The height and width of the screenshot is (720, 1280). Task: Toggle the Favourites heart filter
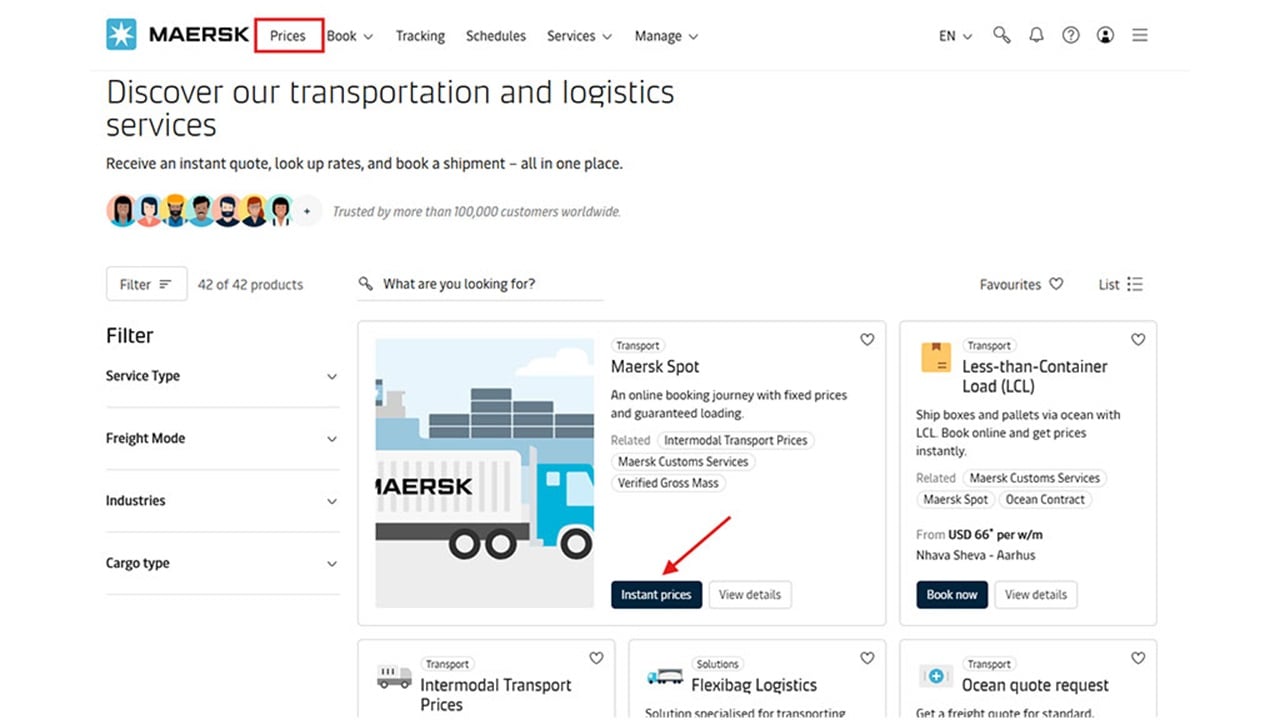pos(1056,284)
